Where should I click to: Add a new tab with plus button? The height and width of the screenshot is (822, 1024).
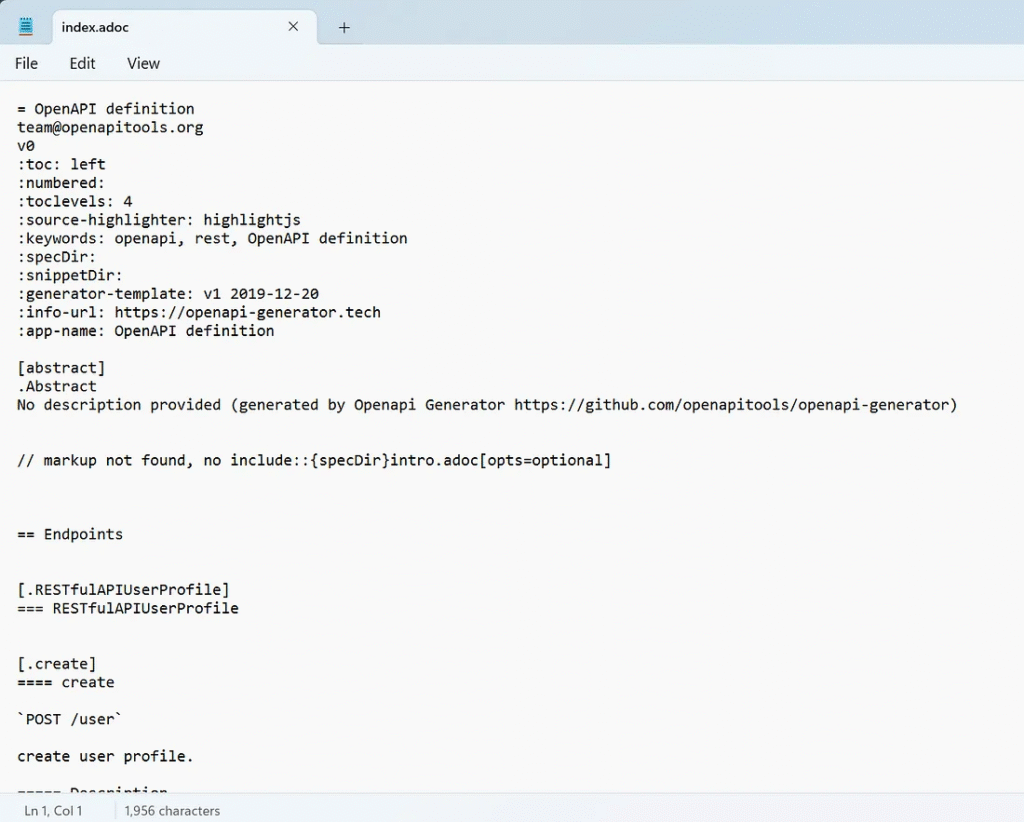(344, 28)
